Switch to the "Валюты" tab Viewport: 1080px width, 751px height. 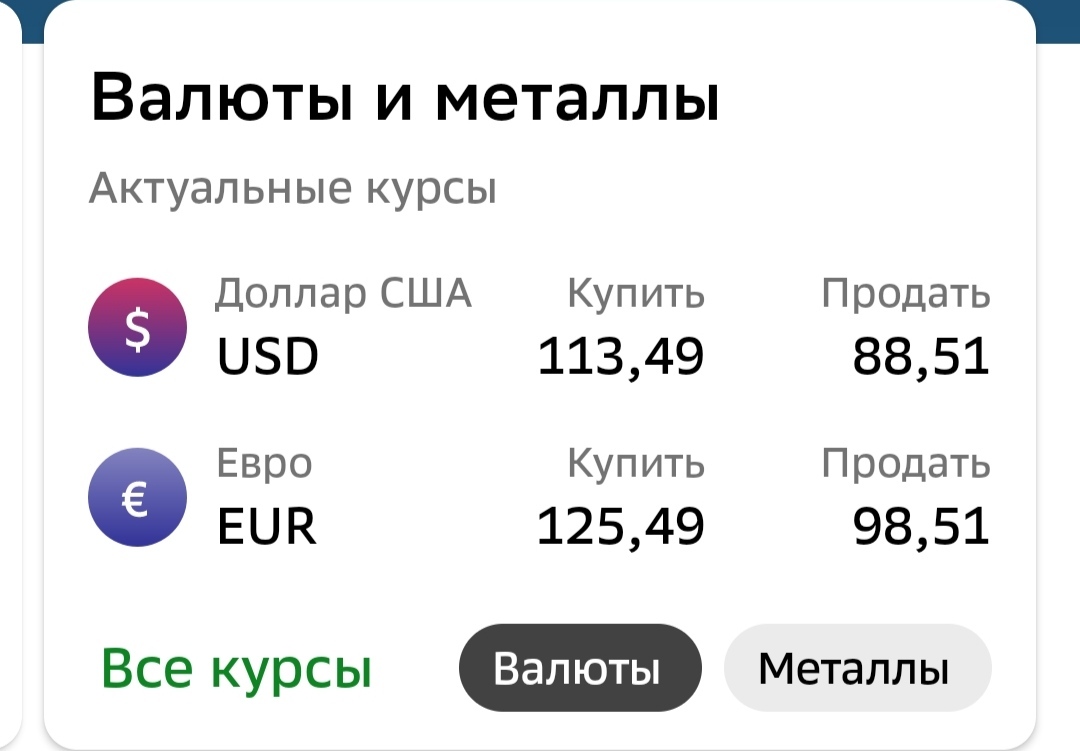[580, 669]
